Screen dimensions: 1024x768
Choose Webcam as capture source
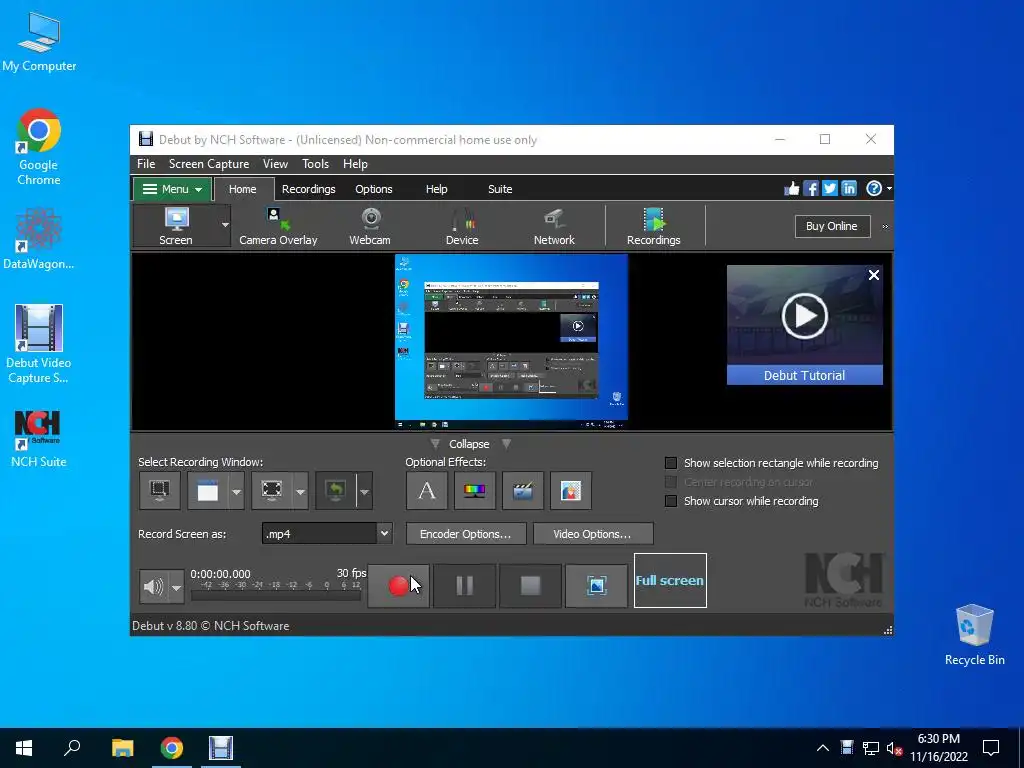pyautogui.click(x=370, y=226)
